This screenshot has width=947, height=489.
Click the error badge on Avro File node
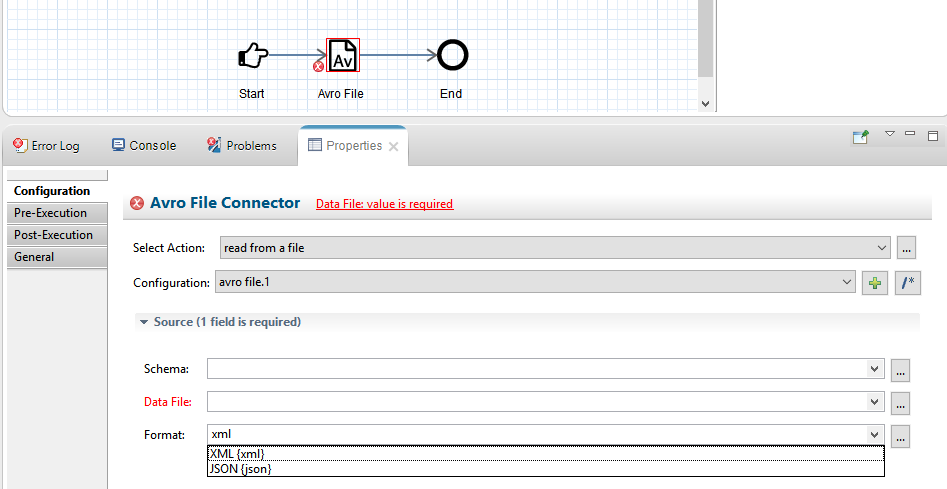click(318, 67)
